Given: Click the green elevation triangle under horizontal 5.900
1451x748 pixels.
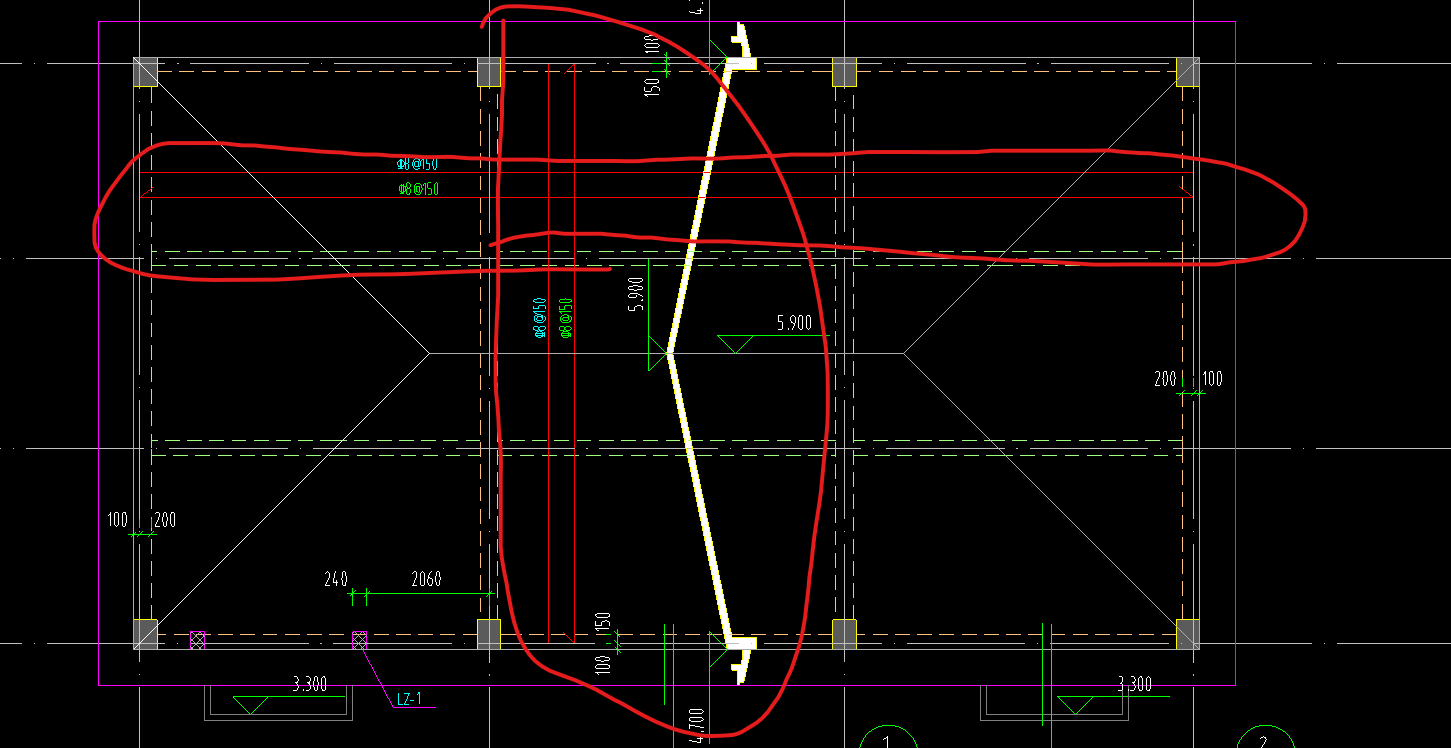Looking at the screenshot, I should click(x=736, y=344).
